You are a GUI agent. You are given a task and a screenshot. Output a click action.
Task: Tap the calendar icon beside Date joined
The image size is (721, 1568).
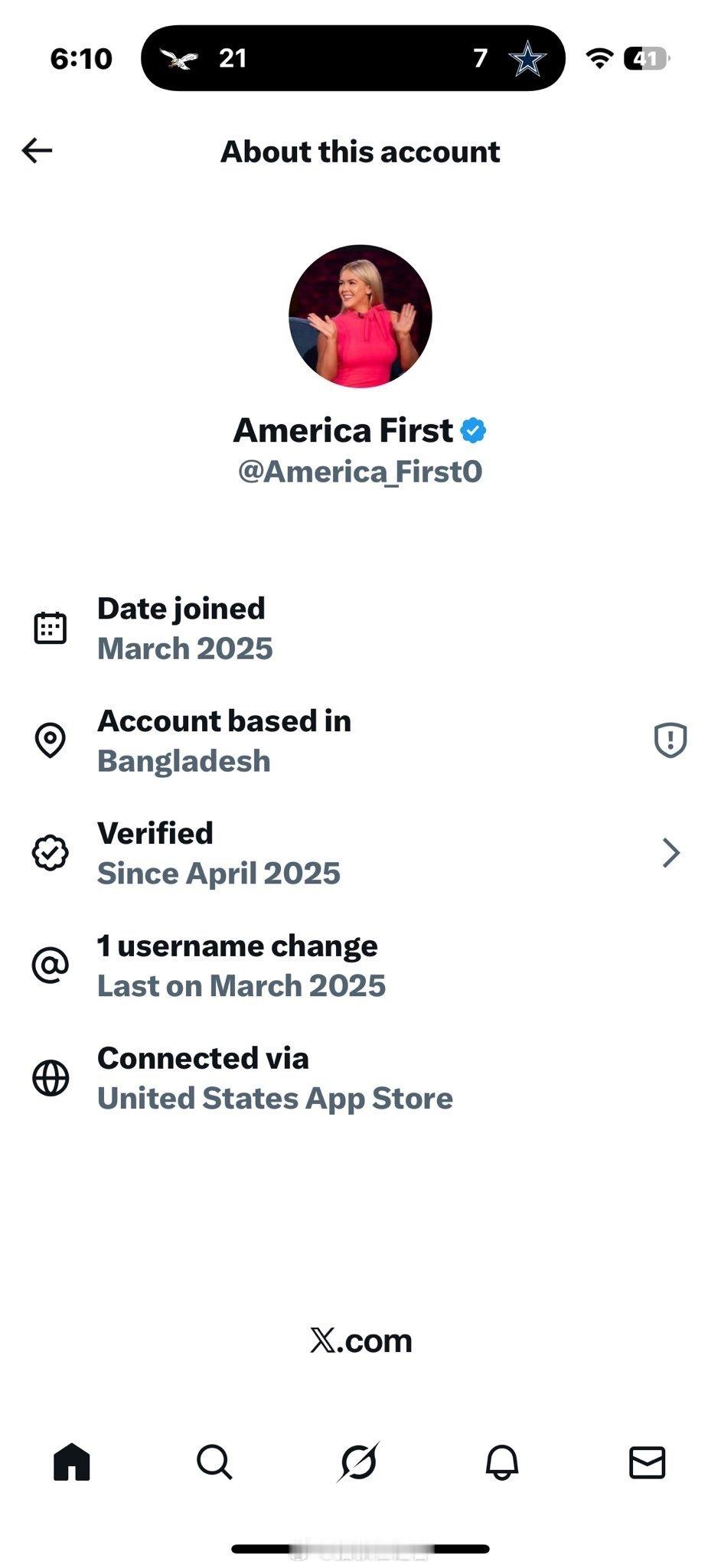51,628
